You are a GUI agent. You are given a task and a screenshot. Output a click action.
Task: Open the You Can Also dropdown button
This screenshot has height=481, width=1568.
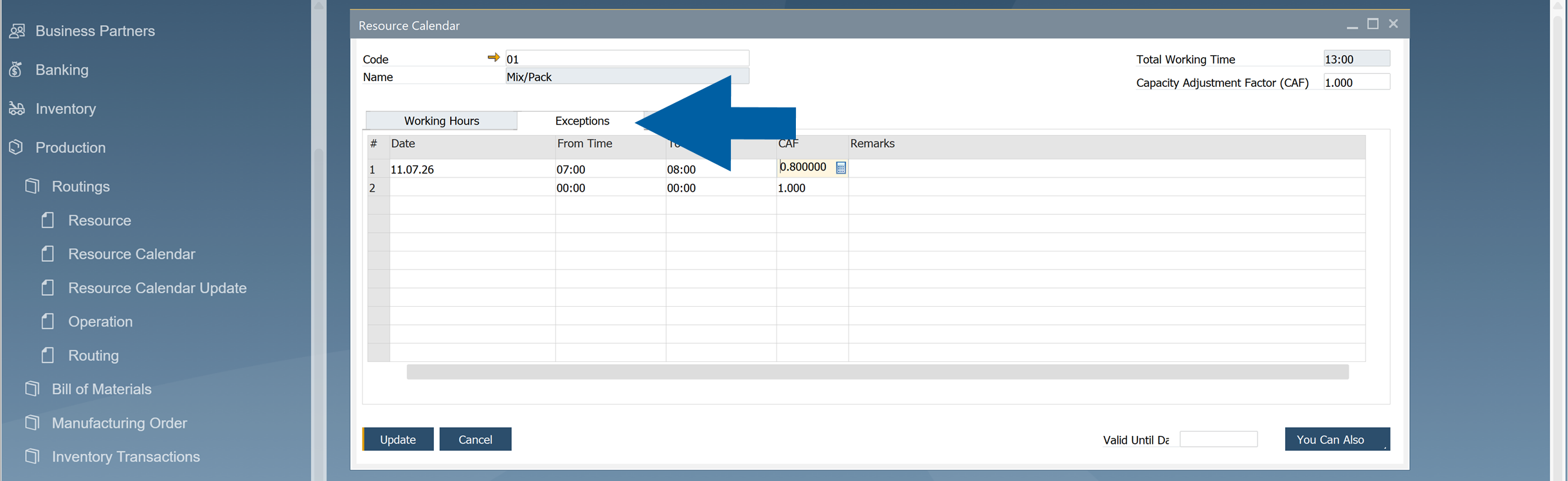click(1337, 439)
